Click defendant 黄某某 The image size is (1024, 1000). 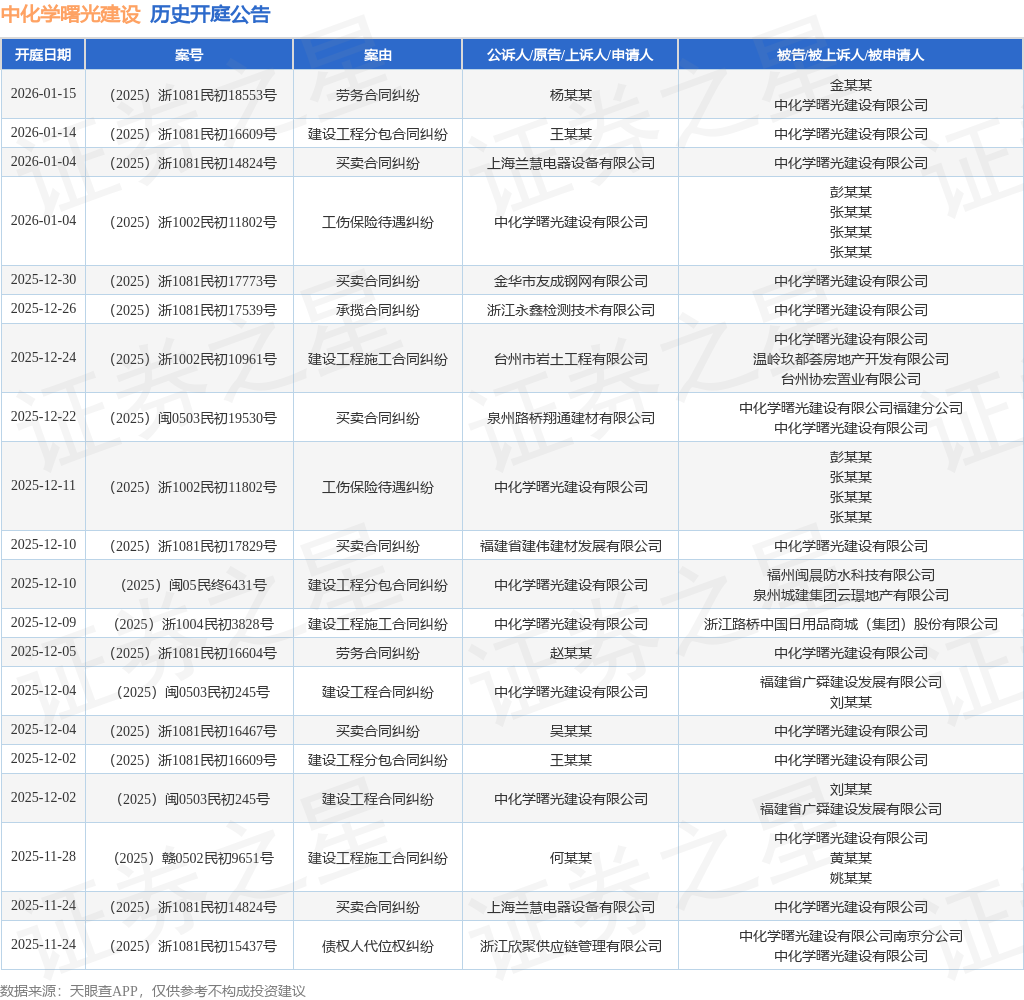851,858
